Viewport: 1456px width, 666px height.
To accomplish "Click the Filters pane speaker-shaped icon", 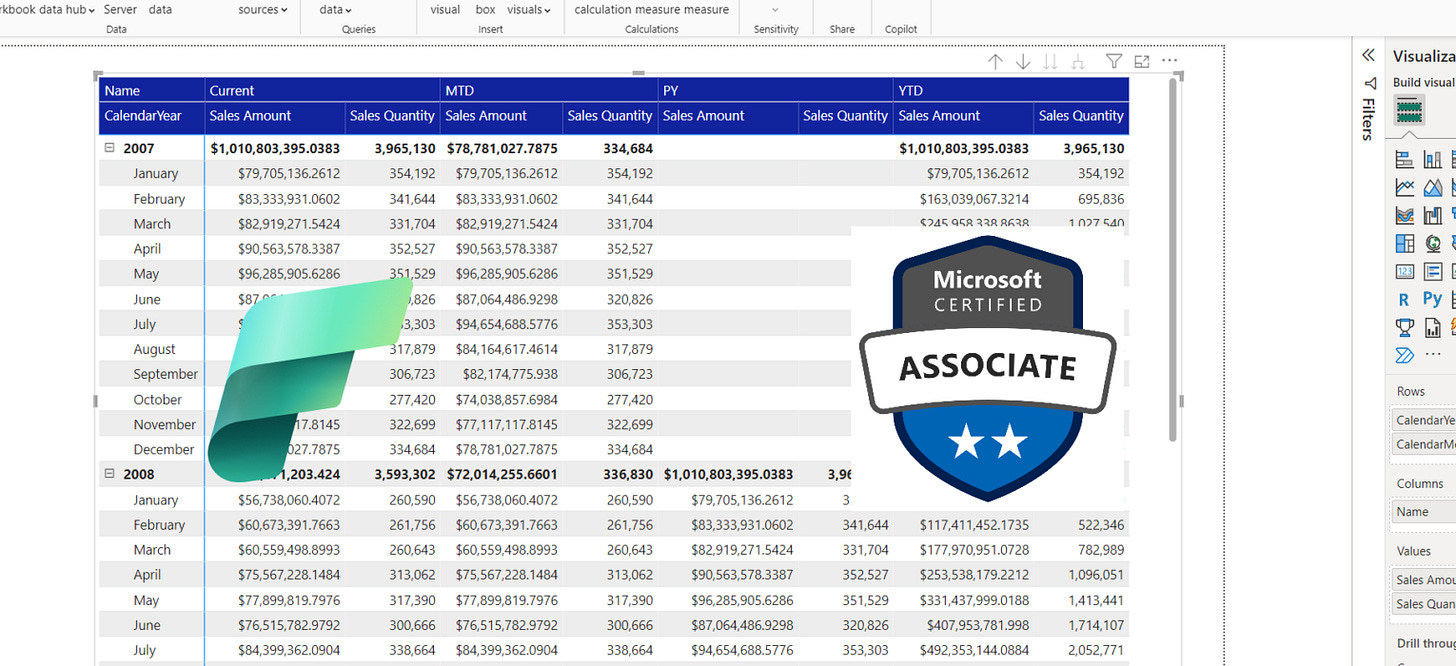I will [1370, 83].
